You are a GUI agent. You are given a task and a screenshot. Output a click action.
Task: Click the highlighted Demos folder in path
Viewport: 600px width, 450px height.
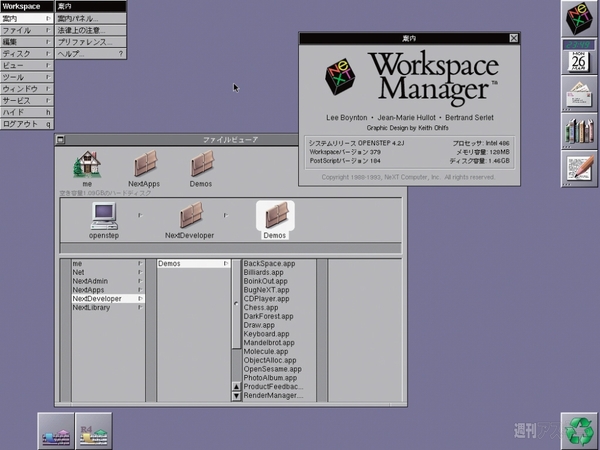[275, 220]
